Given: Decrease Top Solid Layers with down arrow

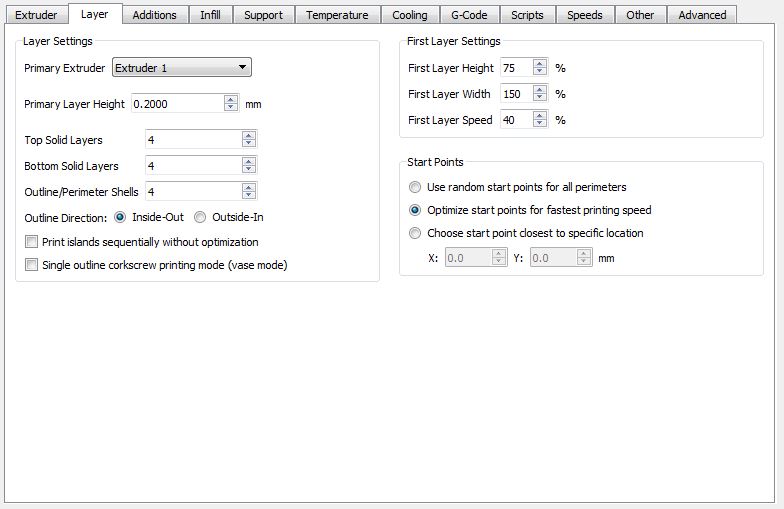Looking at the screenshot, I should (x=248, y=143).
